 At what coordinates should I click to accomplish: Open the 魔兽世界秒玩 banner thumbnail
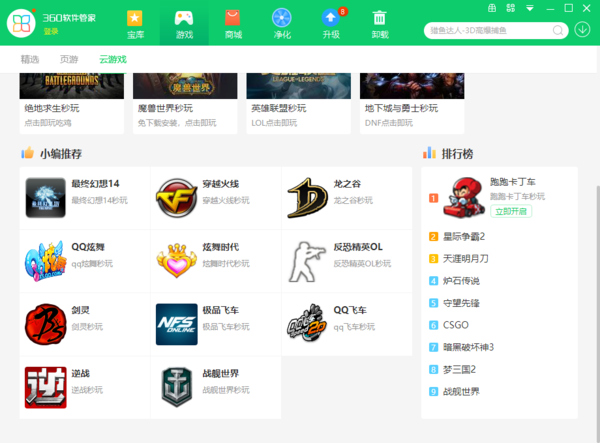coord(185,86)
